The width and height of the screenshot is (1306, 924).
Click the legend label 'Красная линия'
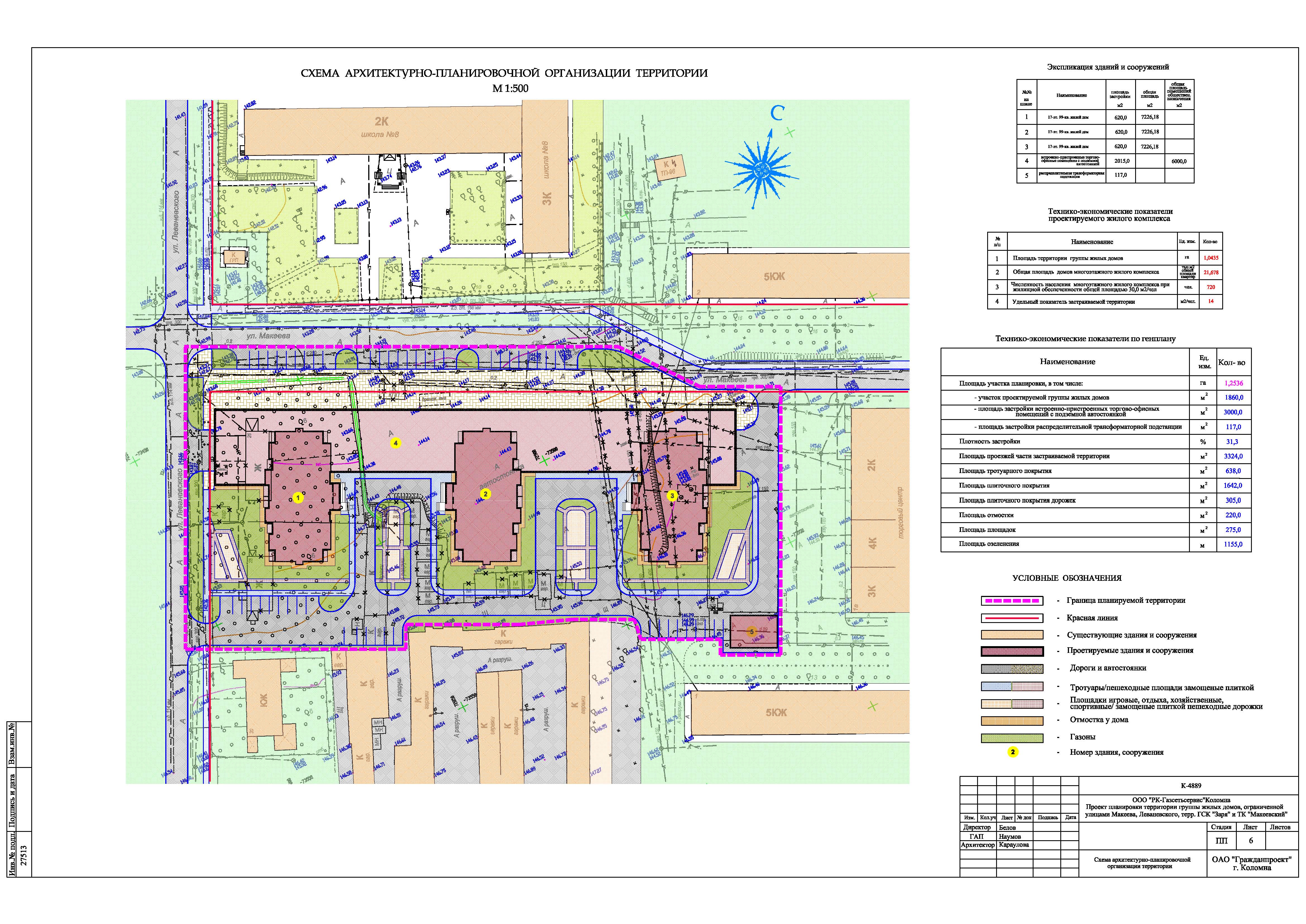tap(1092, 618)
